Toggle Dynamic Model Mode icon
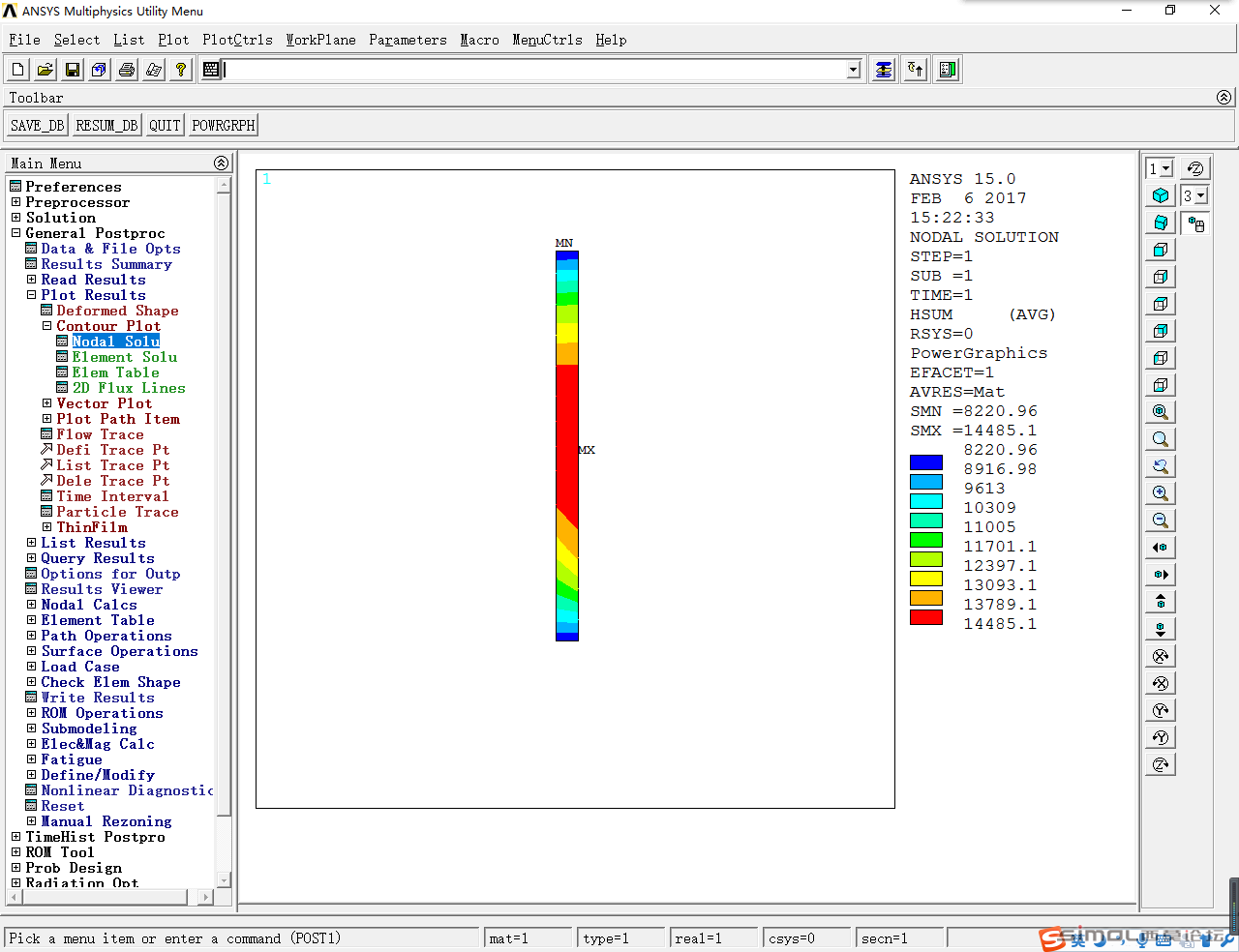The image size is (1239, 952). click(x=1194, y=224)
